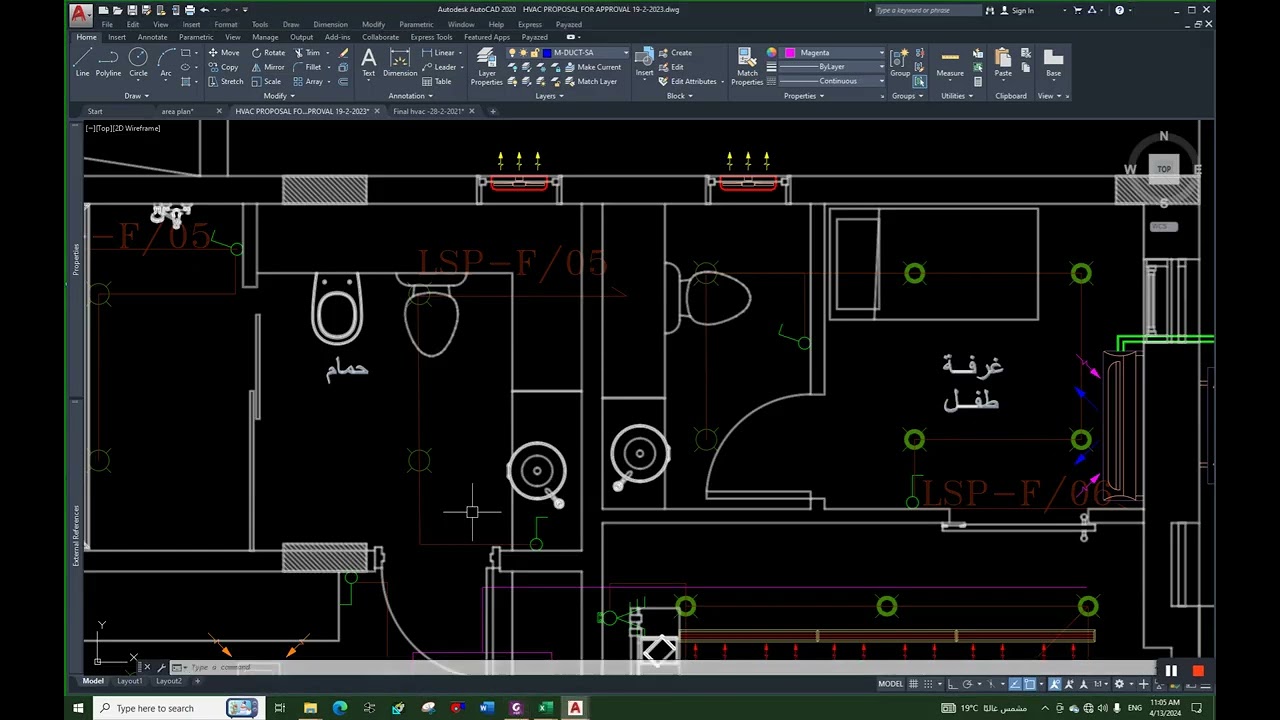Viewport: 1280px width, 720px height.
Task: Toggle the MODEL space button in status bar
Action: click(x=891, y=684)
